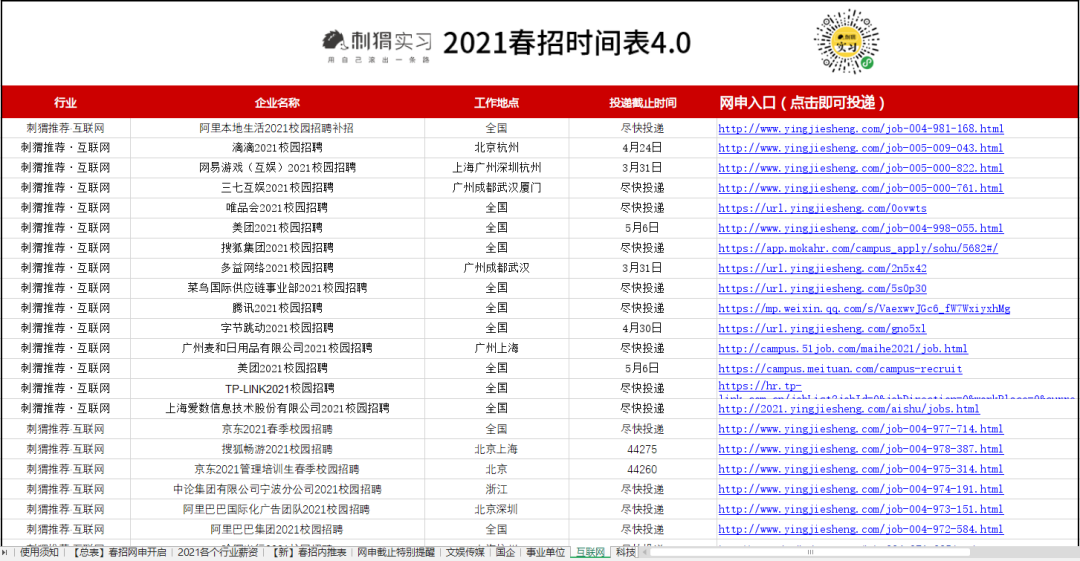Select location cell 广州成都武汉厦门
Image resolution: width=1080 pixels, height=561 pixels.
pos(497,187)
